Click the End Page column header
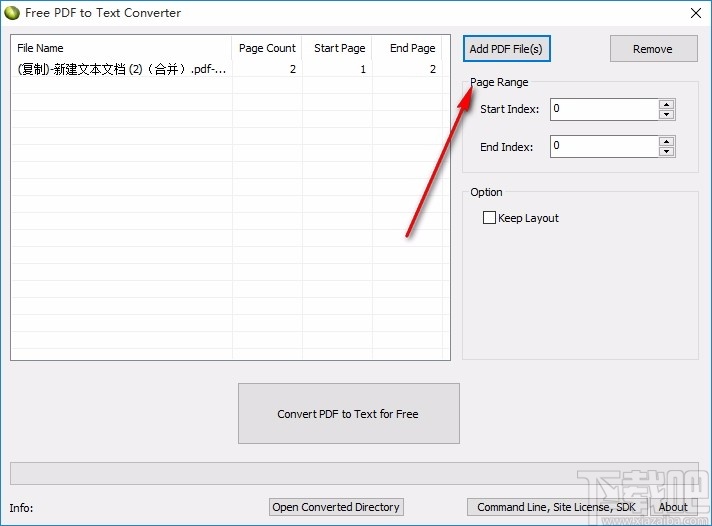712x526 pixels. pos(407,48)
